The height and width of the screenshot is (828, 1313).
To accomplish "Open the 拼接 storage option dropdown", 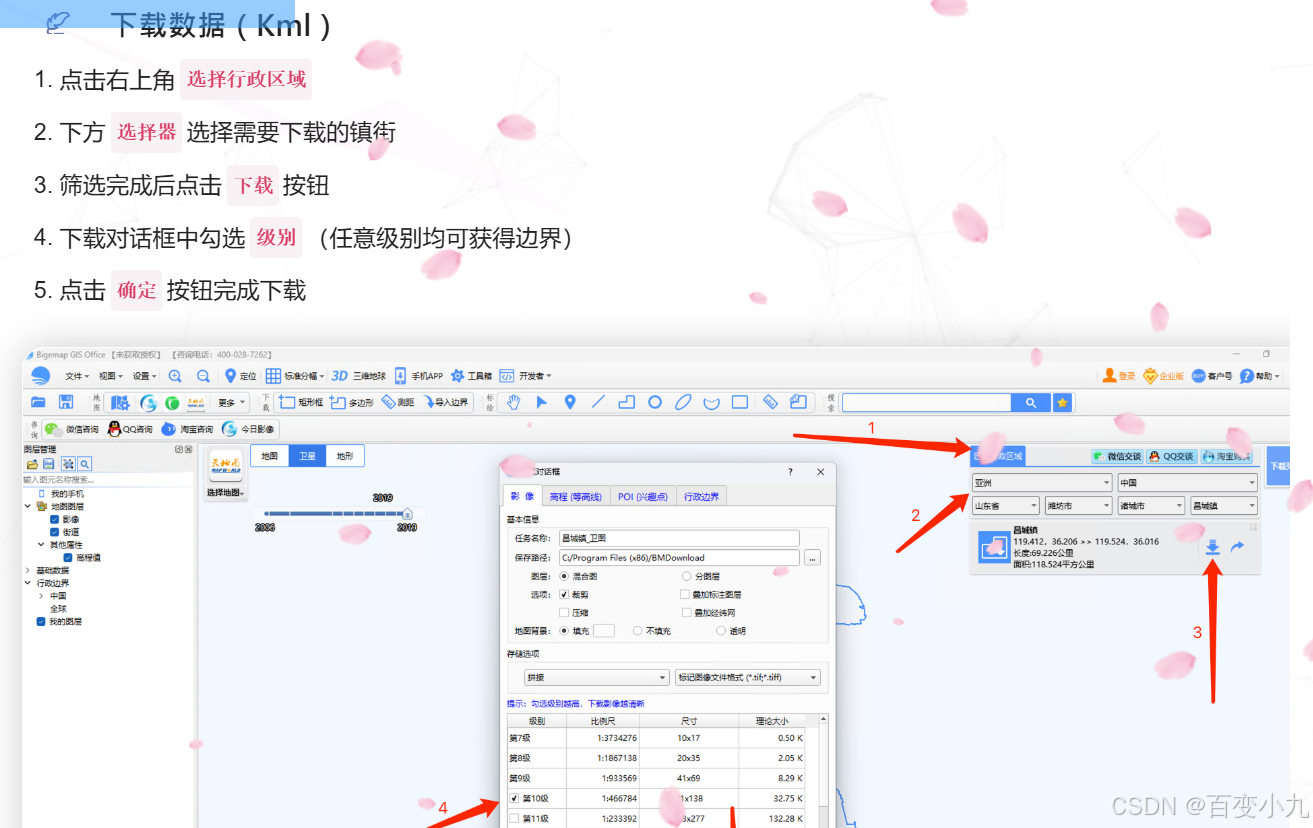I will [596, 677].
